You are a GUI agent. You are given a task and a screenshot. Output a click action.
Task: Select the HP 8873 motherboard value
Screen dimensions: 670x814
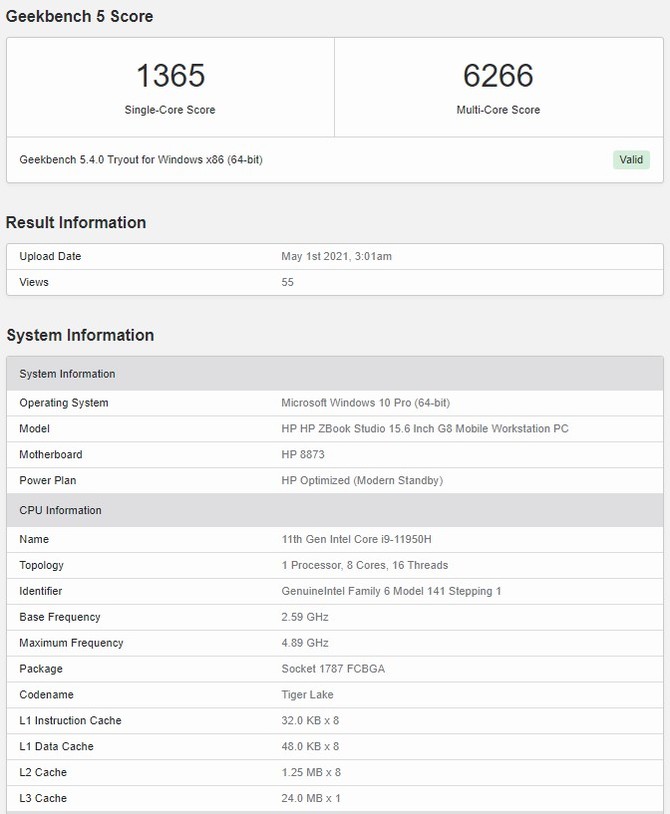(x=303, y=455)
